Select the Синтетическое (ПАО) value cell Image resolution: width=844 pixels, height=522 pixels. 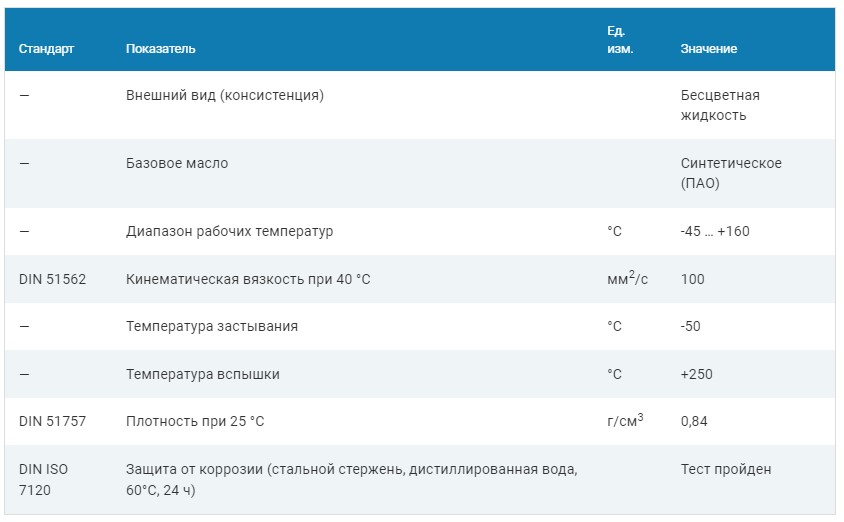[731, 173]
